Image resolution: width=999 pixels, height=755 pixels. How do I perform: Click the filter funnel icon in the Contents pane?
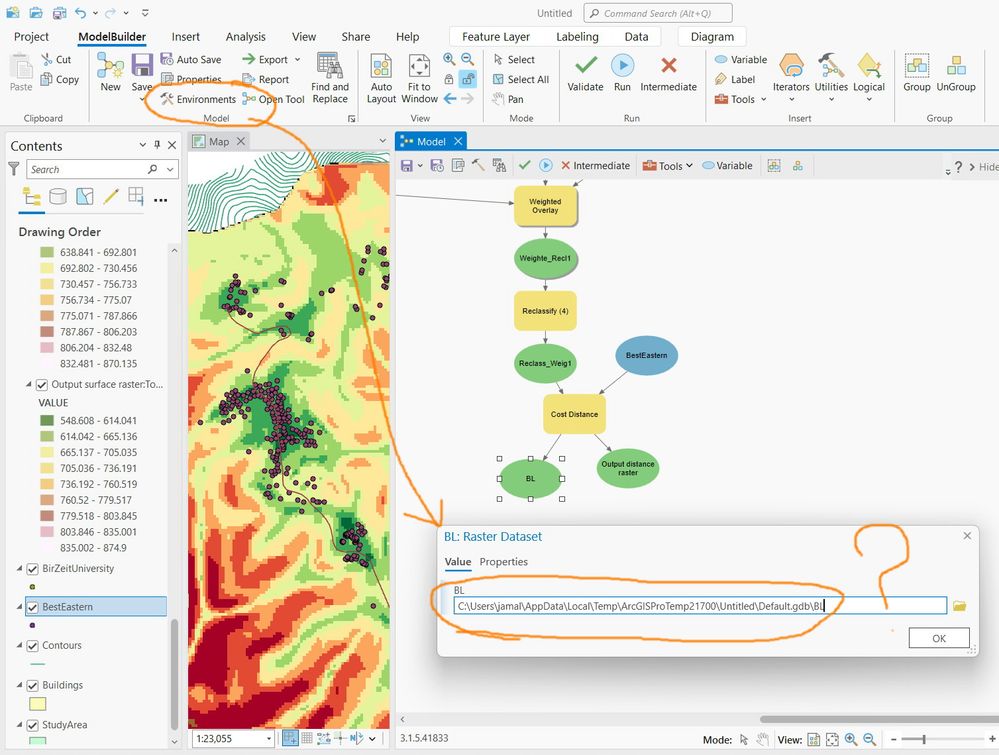[x=13, y=169]
